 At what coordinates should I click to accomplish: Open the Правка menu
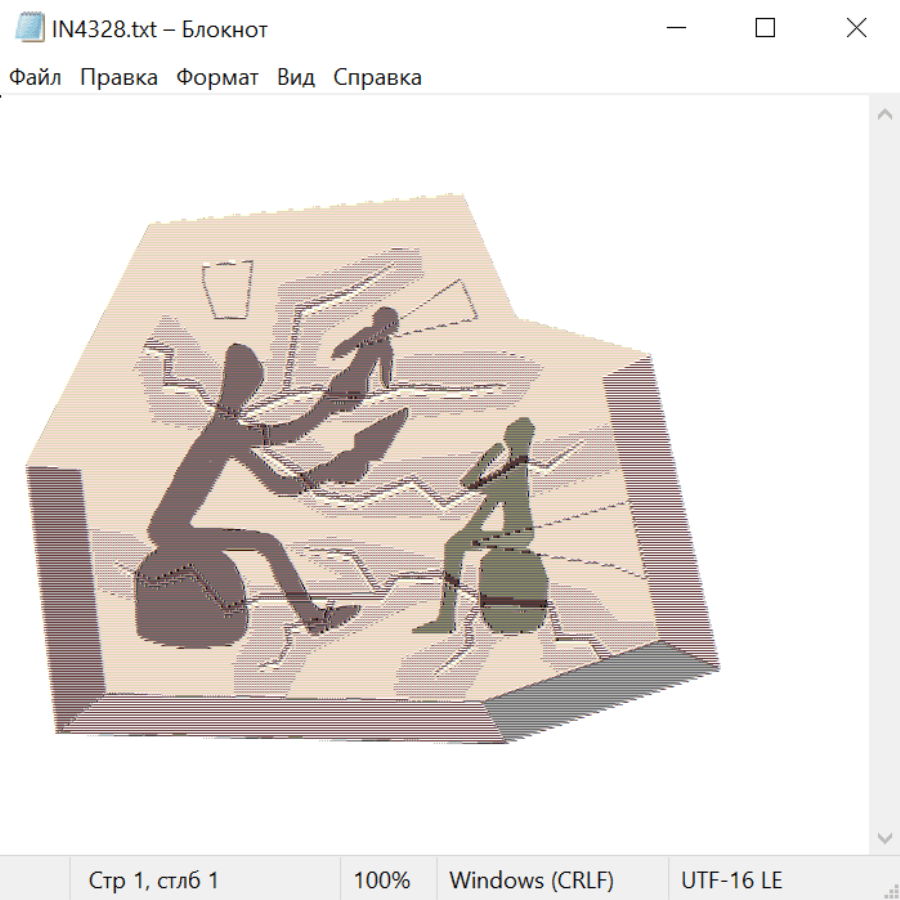pyautogui.click(x=118, y=78)
